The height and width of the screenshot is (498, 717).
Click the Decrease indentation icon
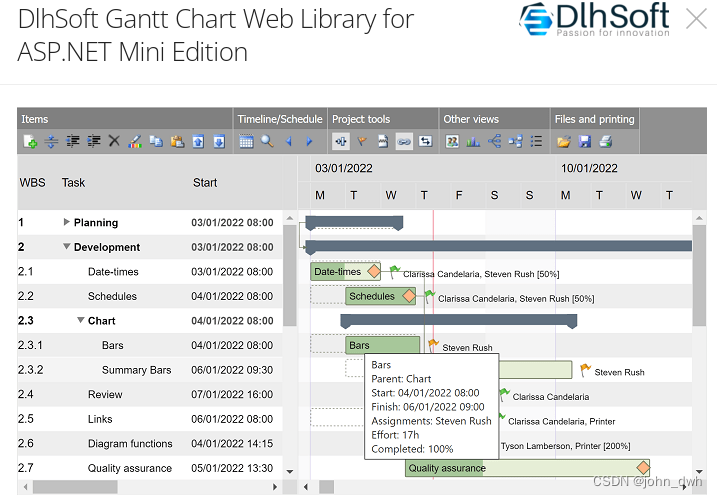[72, 142]
